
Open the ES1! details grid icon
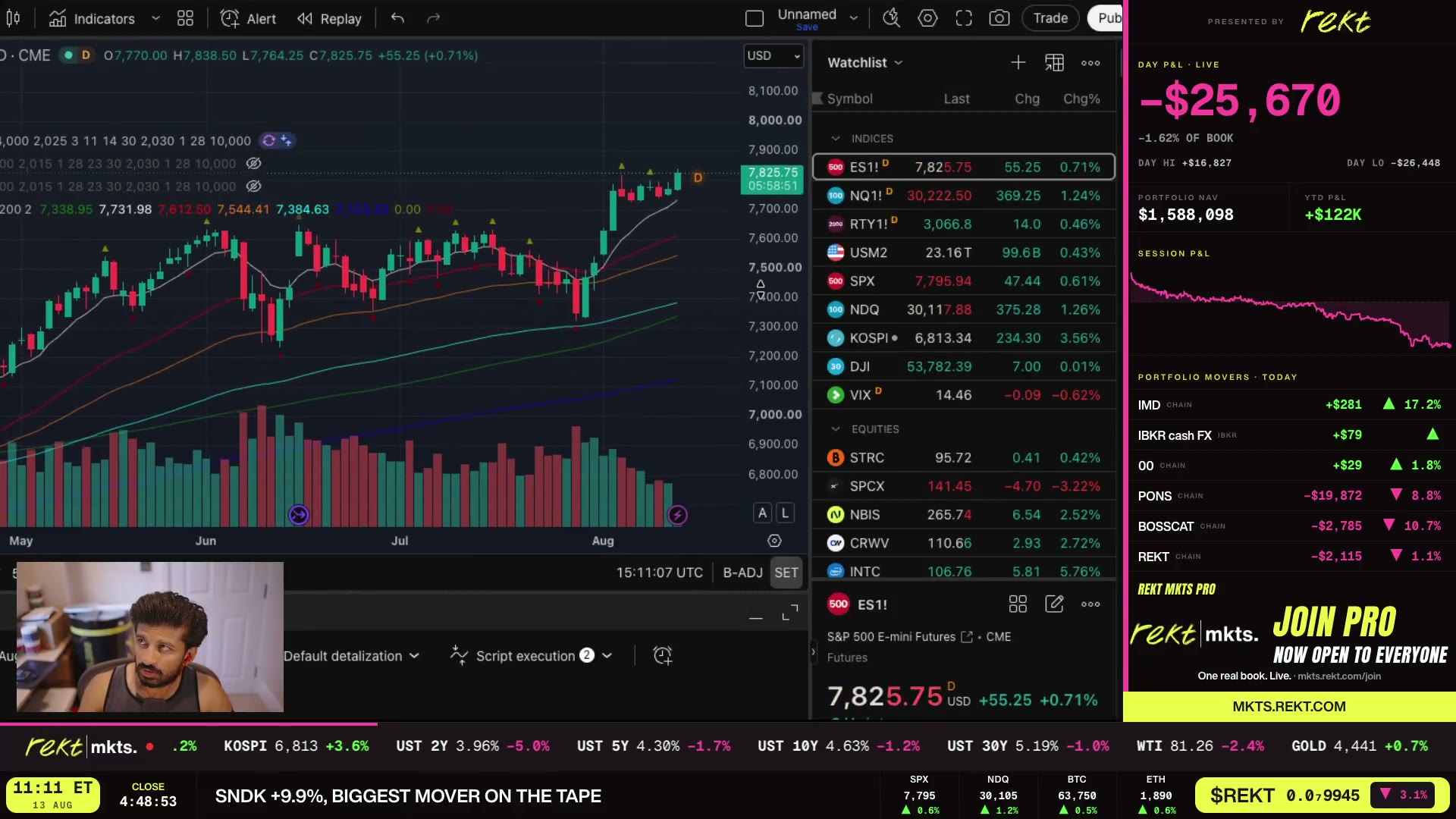click(x=1018, y=604)
